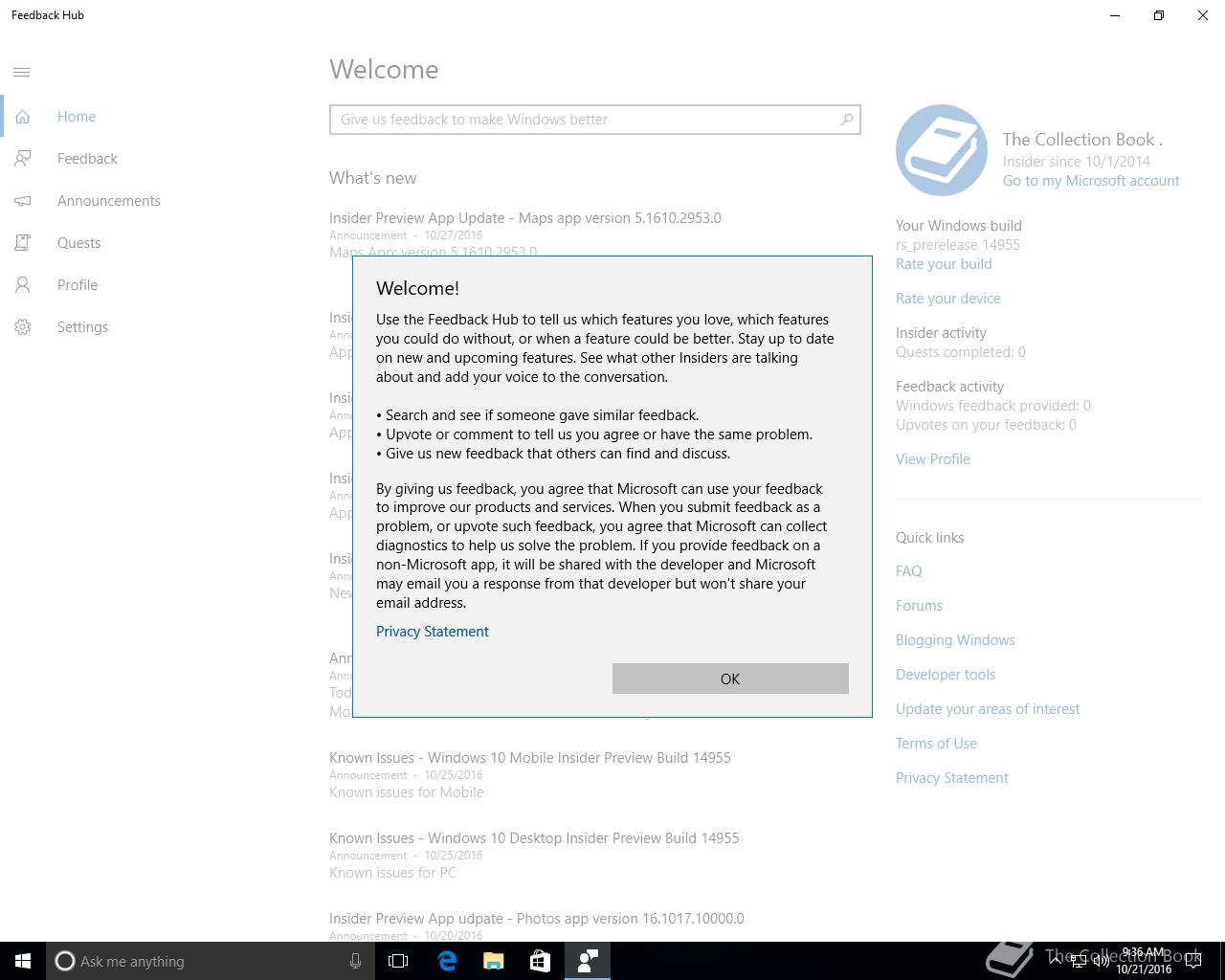Open the Forums quick link
1225x980 pixels.
click(919, 606)
